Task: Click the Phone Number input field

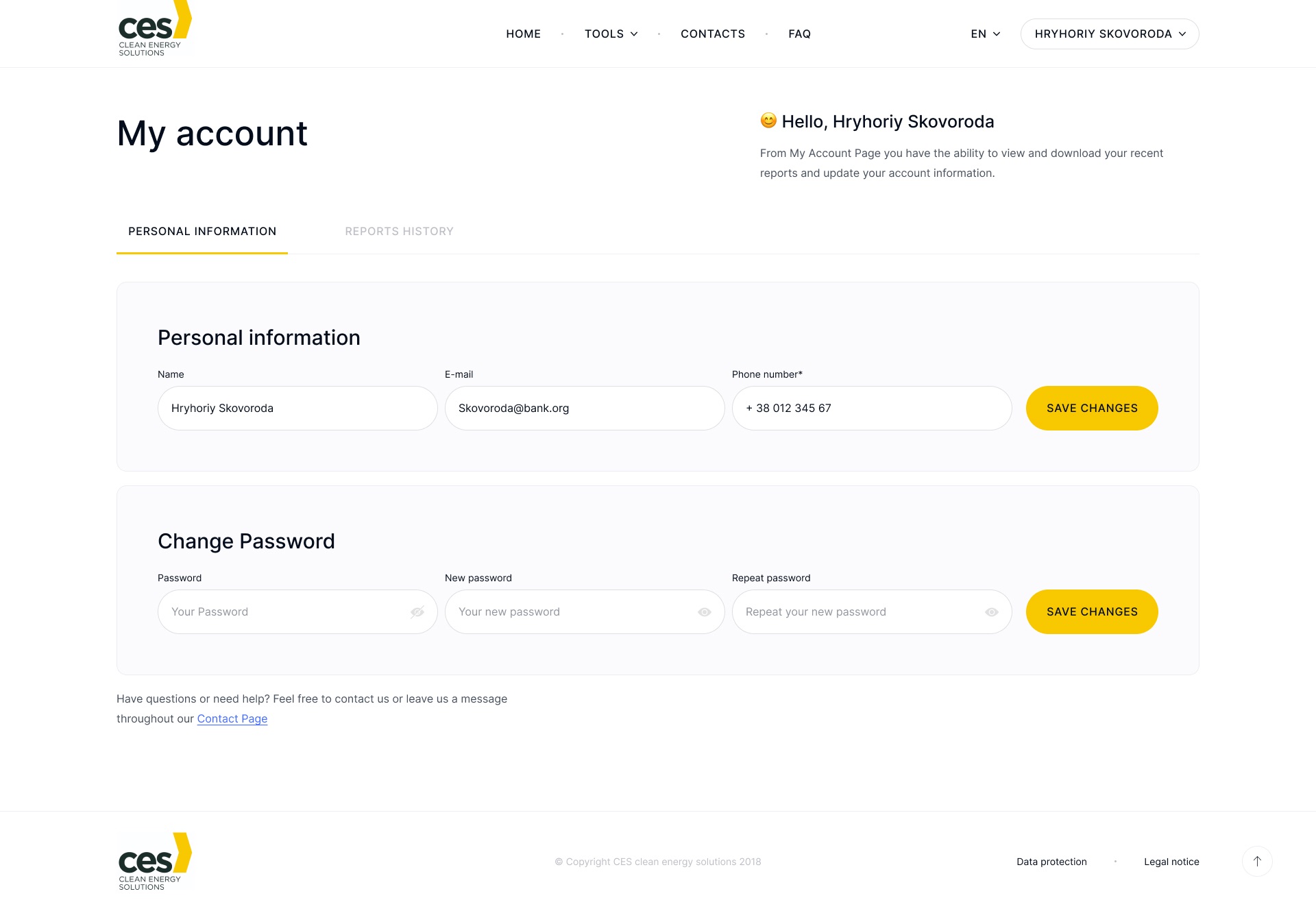Action: [x=871, y=408]
